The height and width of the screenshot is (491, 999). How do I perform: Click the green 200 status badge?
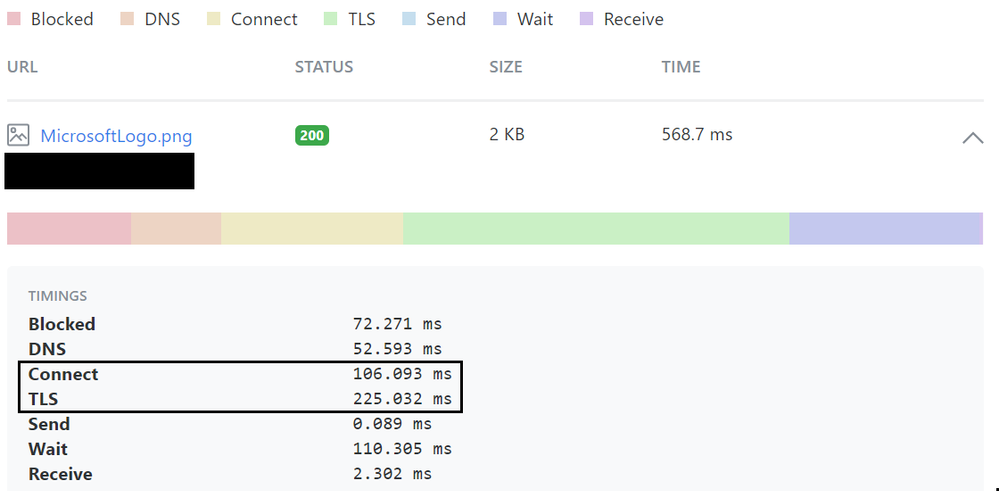coord(312,135)
